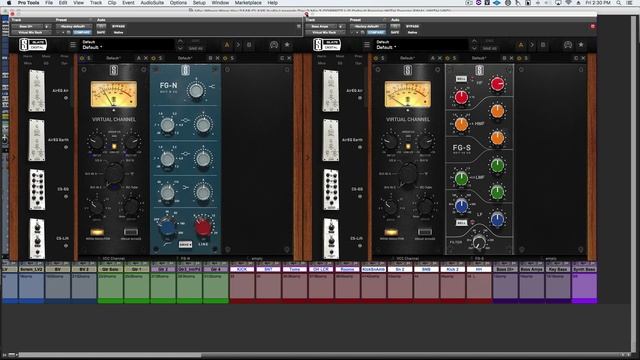The image size is (640, 360).
Task: Select AirEQ Air module in left browser
Action: [x=36, y=91]
